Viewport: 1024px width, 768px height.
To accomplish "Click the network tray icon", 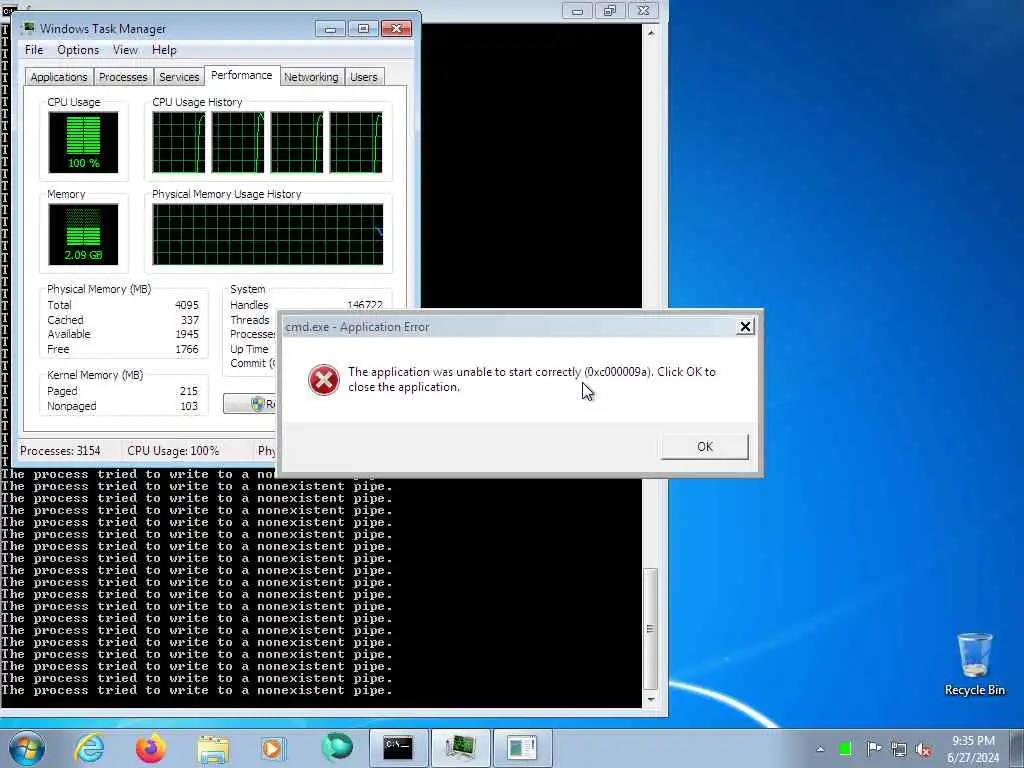I will tap(899, 749).
